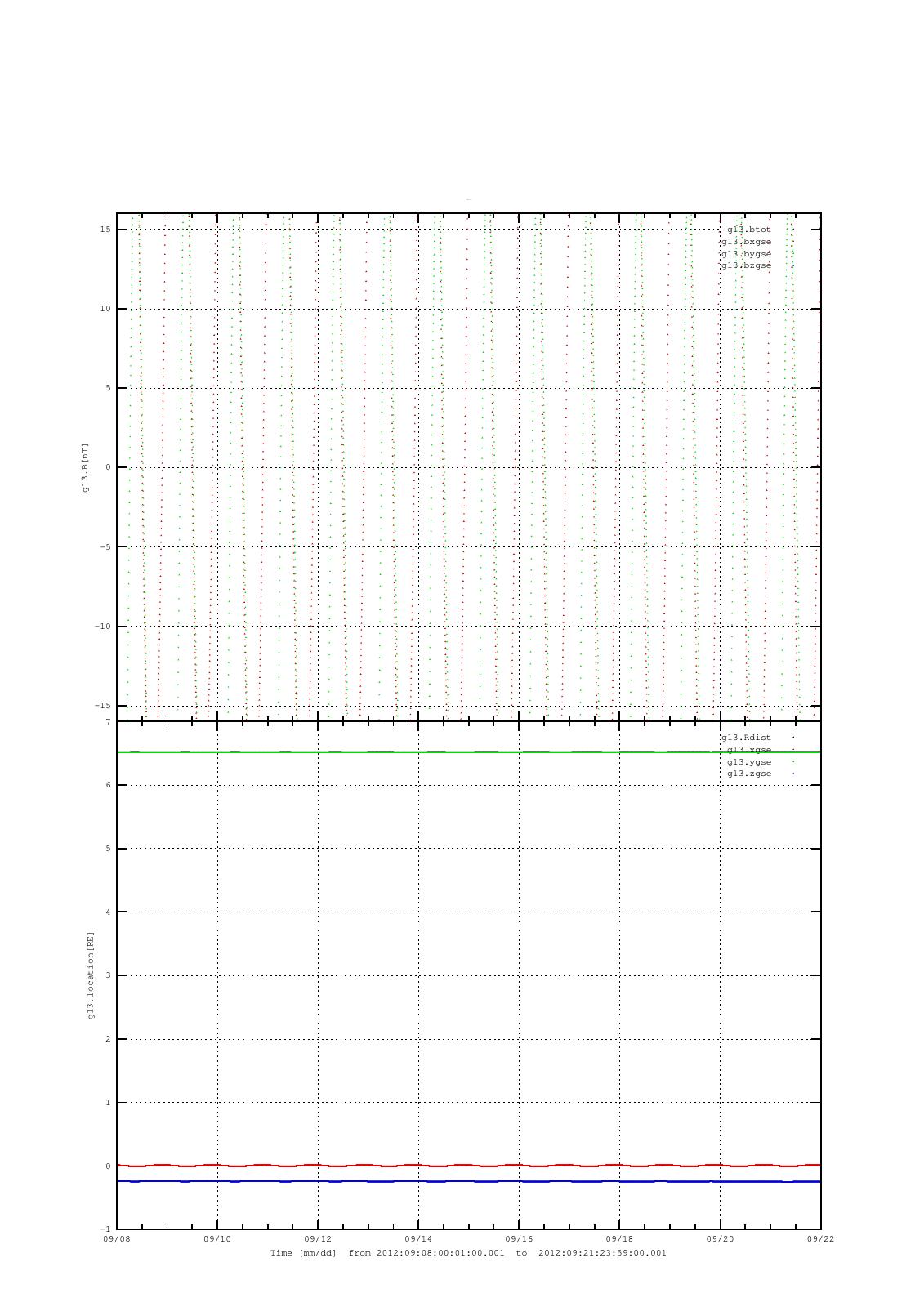Select the 09/22 date tick label
The height and width of the screenshot is (1307, 924).
click(x=820, y=1238)
